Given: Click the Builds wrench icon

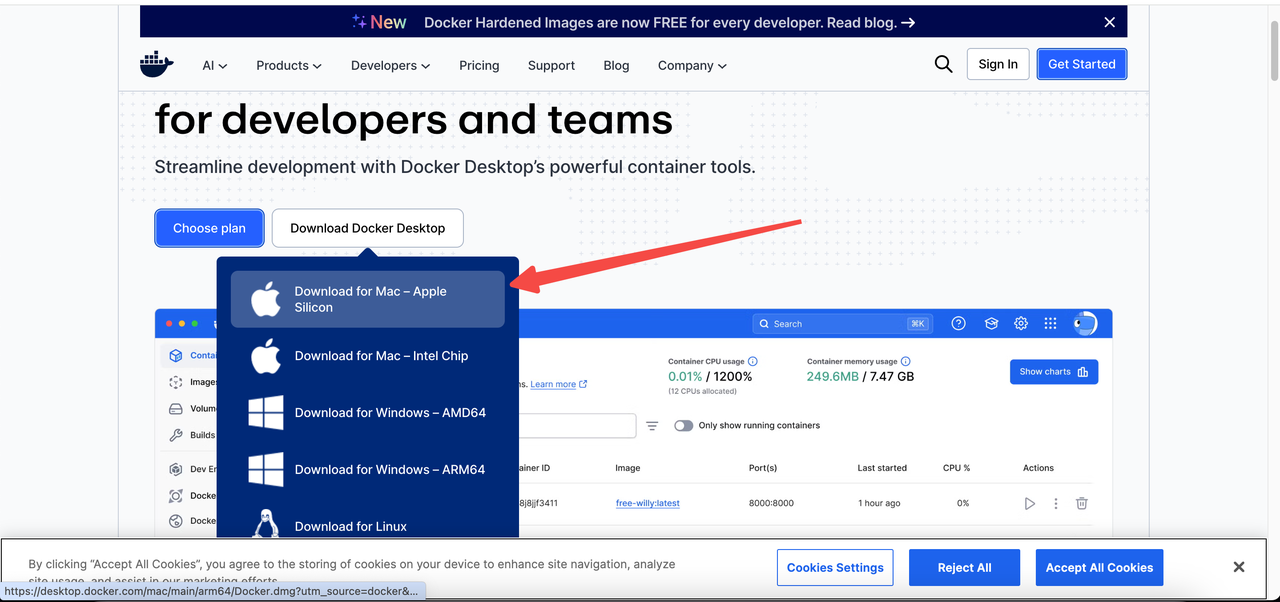Looking at the screenshot, I should coord(176,435).
